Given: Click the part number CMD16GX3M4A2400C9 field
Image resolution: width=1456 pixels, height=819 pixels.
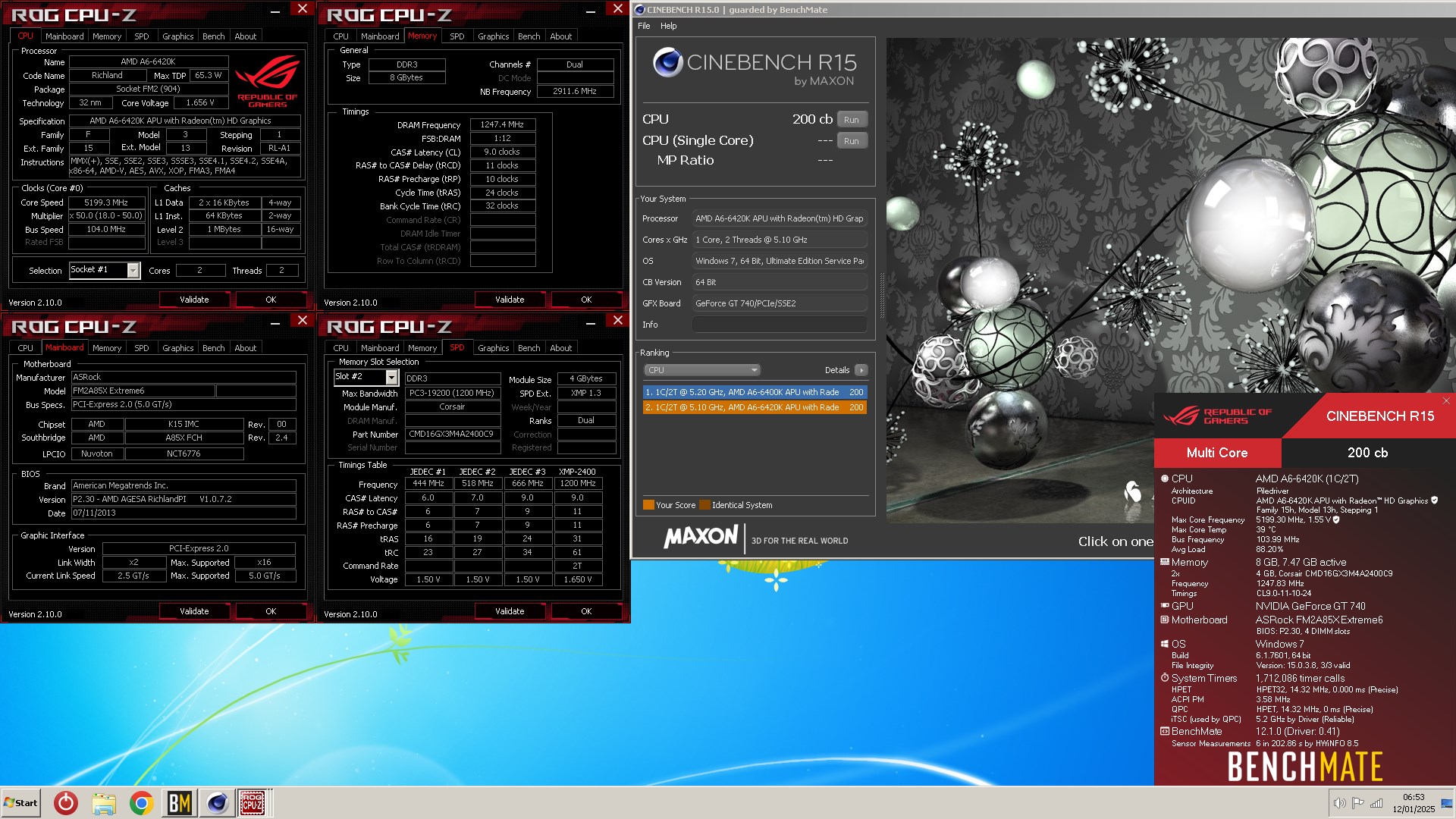Looking at the screenshot, I should (452, 434).
